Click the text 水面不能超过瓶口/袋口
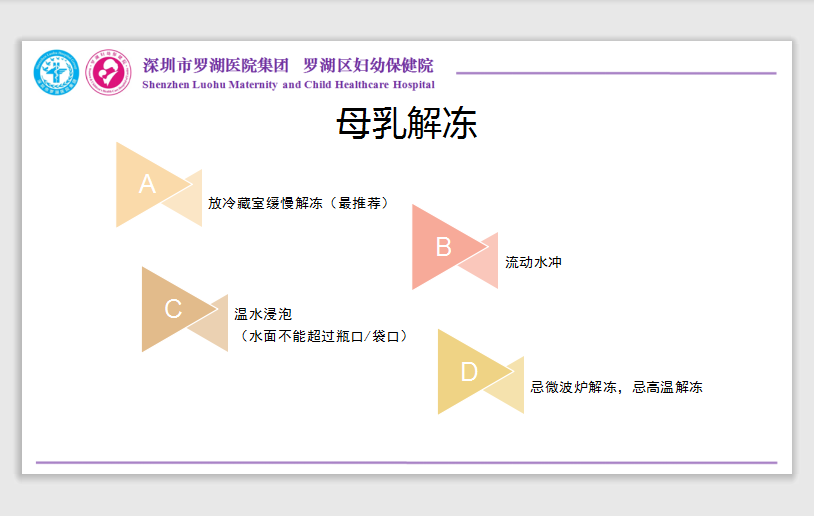This screenshot has width=814, height=516. pyautogui.click(x=324, y=336)
